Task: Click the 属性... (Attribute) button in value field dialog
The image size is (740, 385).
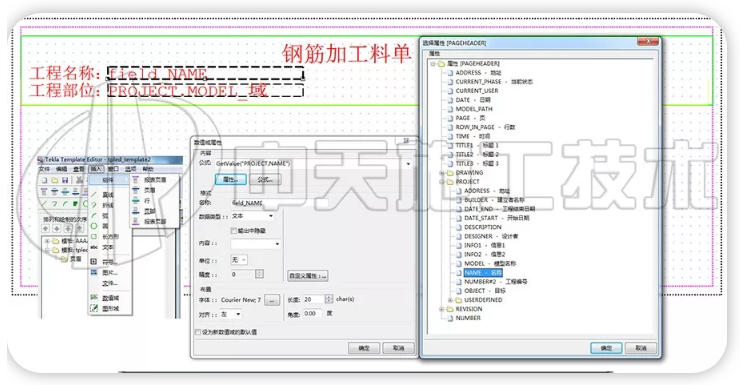Action: coord(231,180)
